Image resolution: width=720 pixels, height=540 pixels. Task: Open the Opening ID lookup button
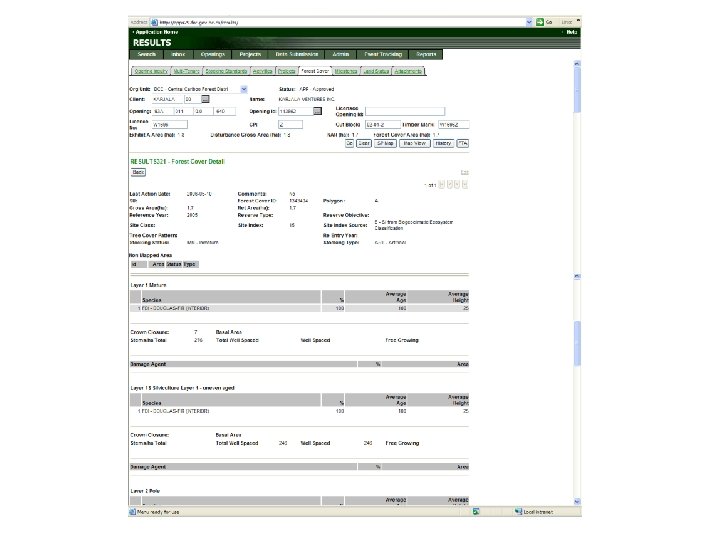tap(317, 111)
